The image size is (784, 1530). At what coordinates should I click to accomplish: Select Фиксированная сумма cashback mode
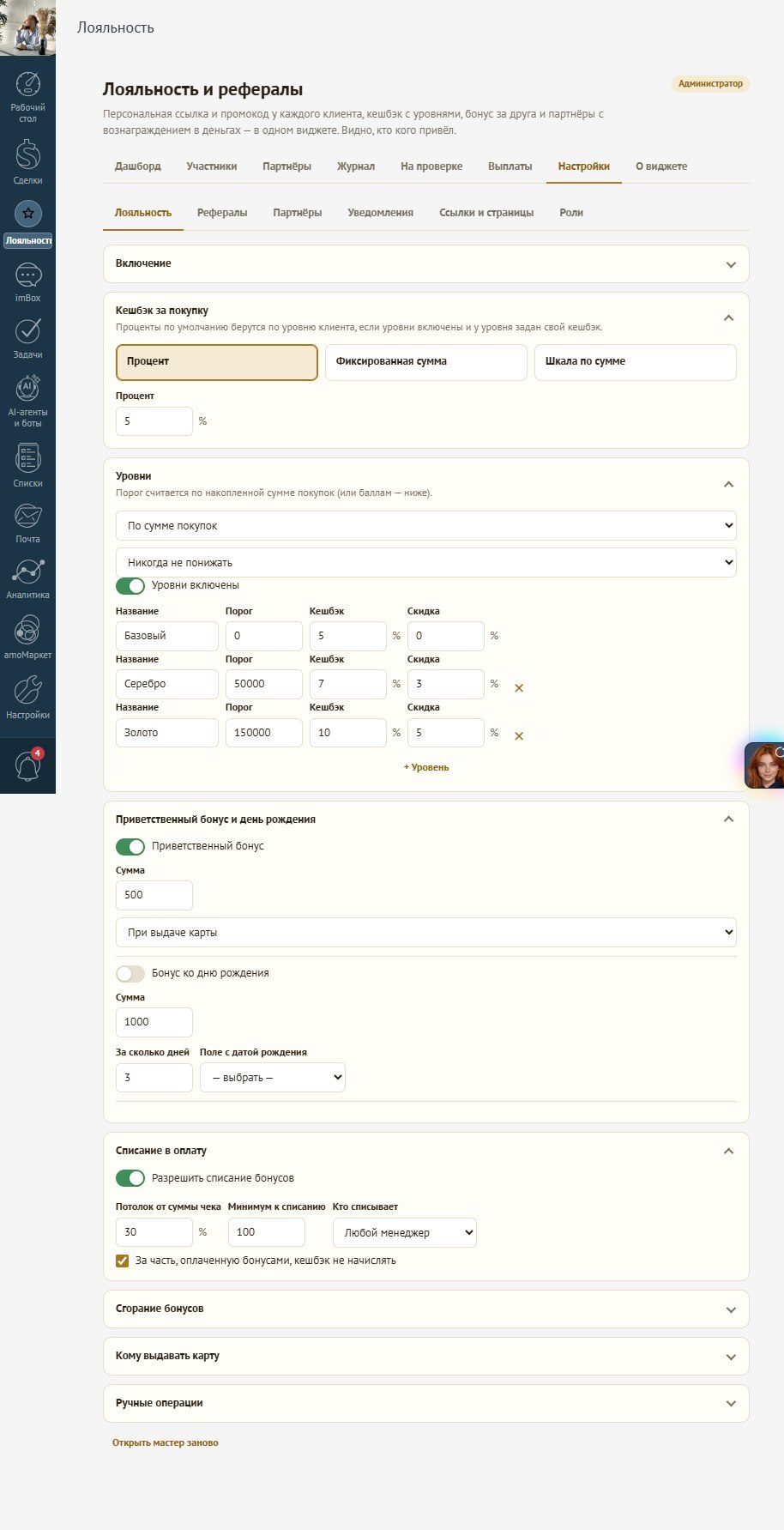(x=426, y=362)
